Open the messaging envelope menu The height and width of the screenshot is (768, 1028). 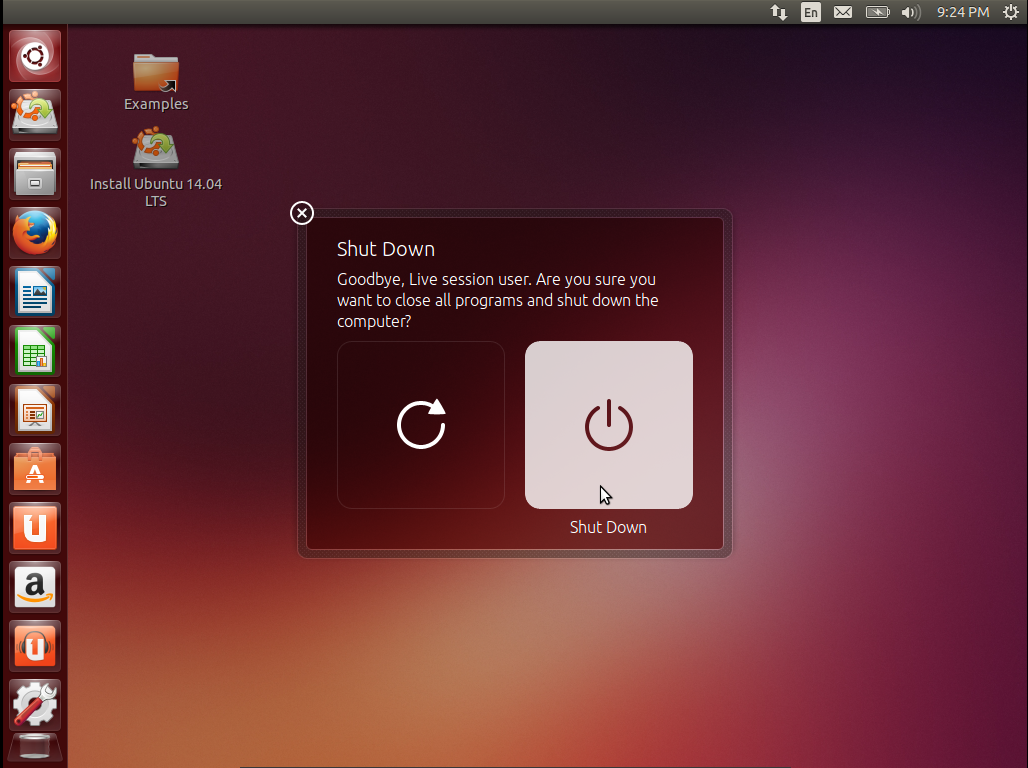click(x=843, y=12)
